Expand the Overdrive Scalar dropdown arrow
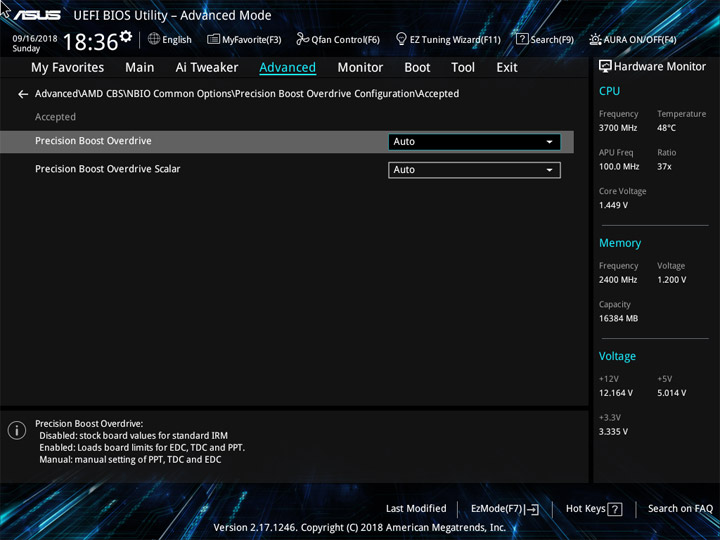 549,170
